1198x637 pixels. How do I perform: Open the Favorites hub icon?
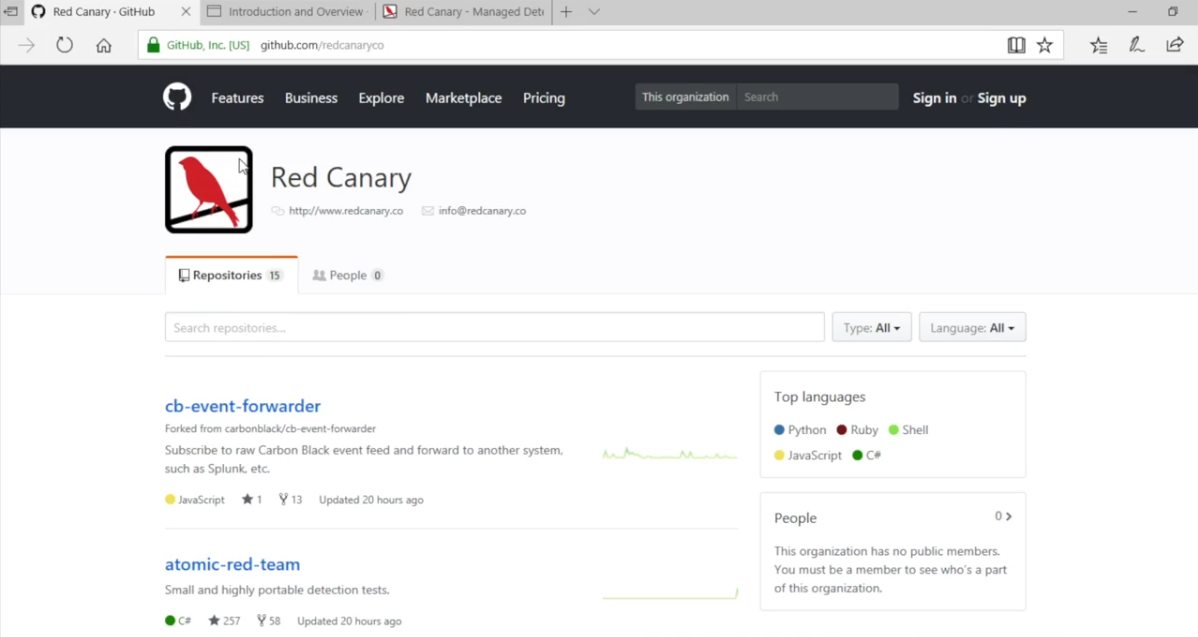(1099, 45)
